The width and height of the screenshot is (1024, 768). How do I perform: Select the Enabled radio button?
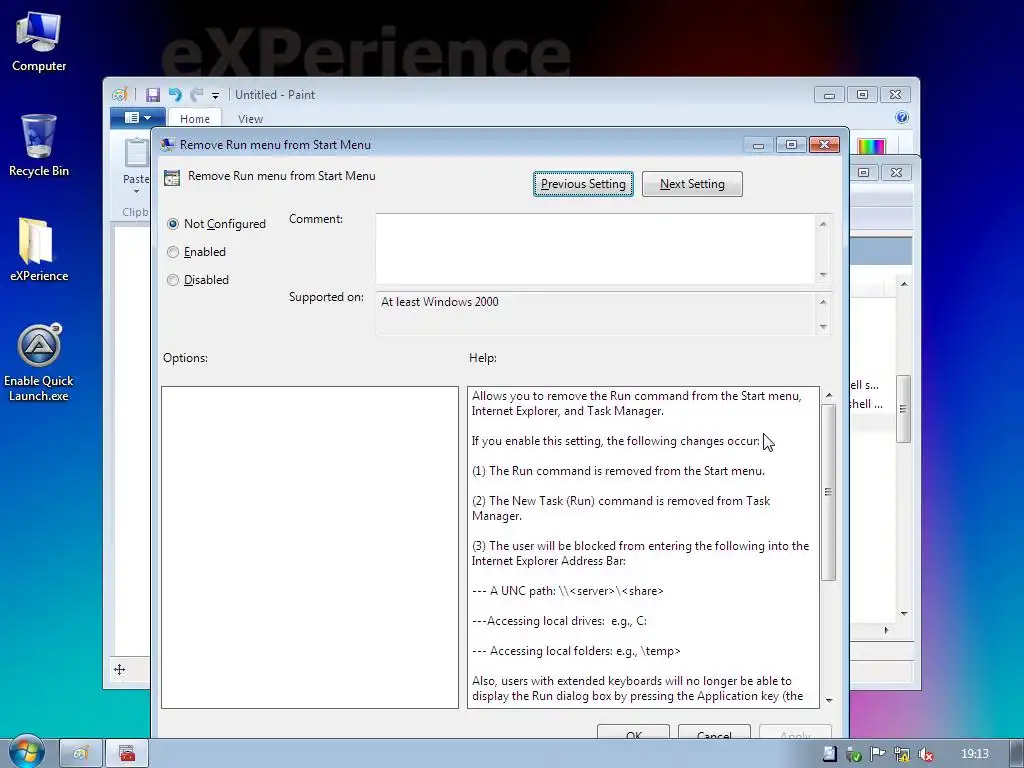click(173, 252)
